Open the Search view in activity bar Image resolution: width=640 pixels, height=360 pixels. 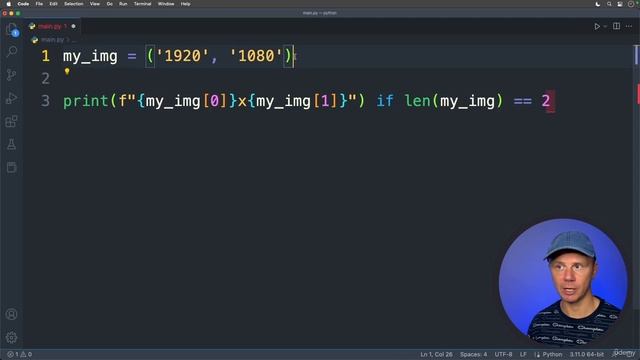pyautogui.click(x=12, y=51)
